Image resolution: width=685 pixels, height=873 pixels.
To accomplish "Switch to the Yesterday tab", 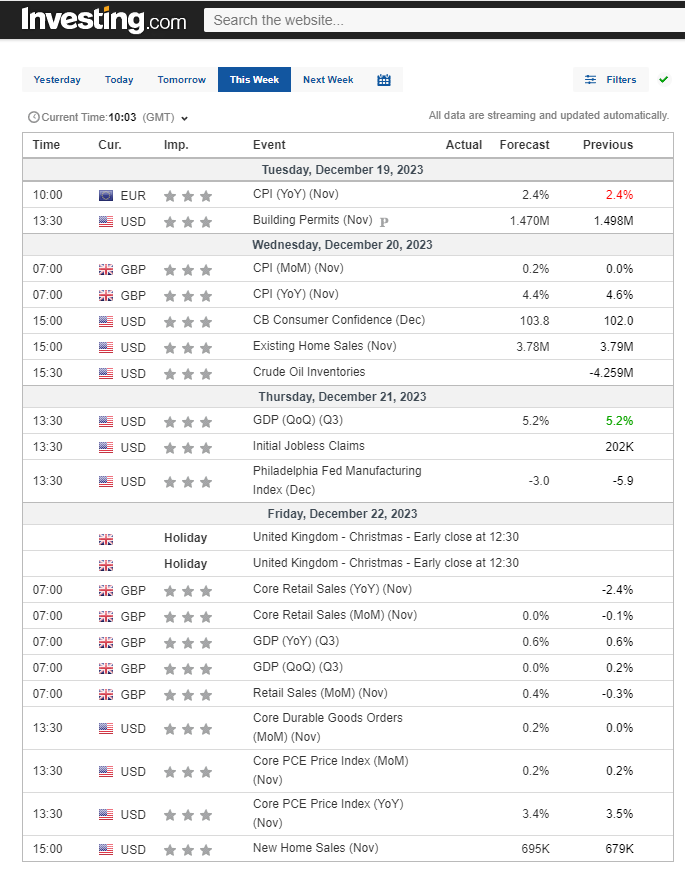I will pos(57,80).
